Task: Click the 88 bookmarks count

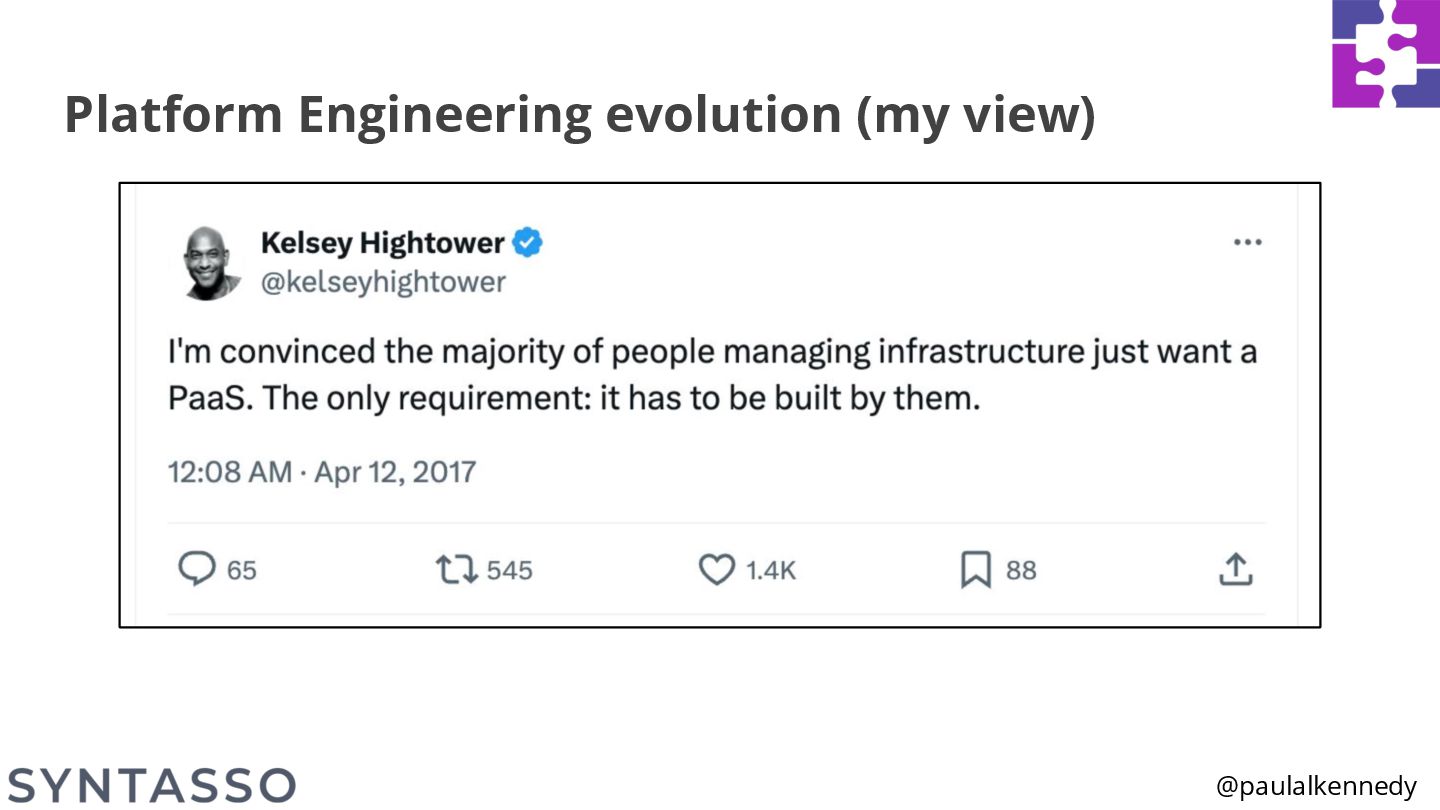Action: click(1021, 570)
